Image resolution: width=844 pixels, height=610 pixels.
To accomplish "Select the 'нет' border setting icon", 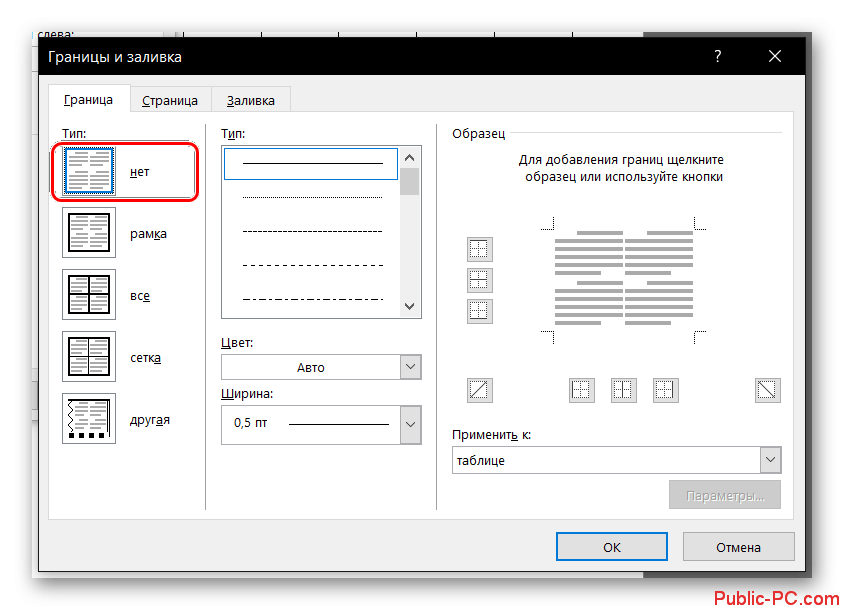I will (89, 171).
